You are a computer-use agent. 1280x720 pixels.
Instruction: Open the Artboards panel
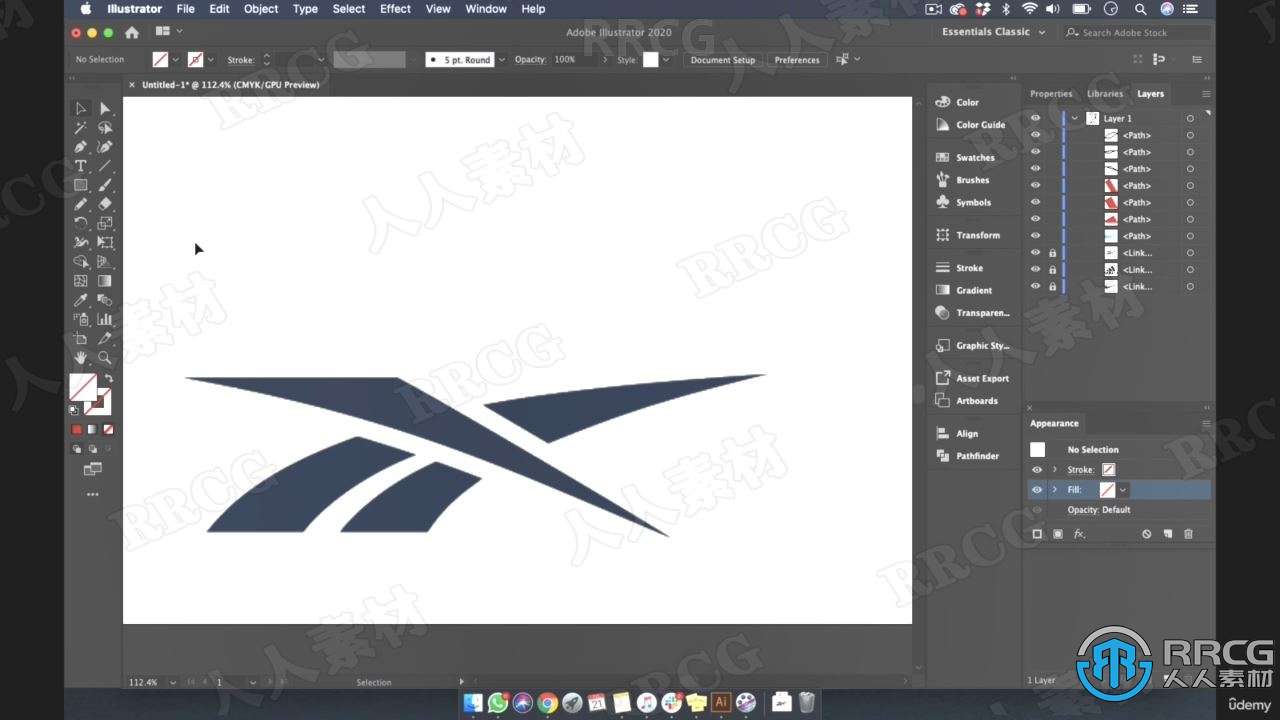(966, 401)
